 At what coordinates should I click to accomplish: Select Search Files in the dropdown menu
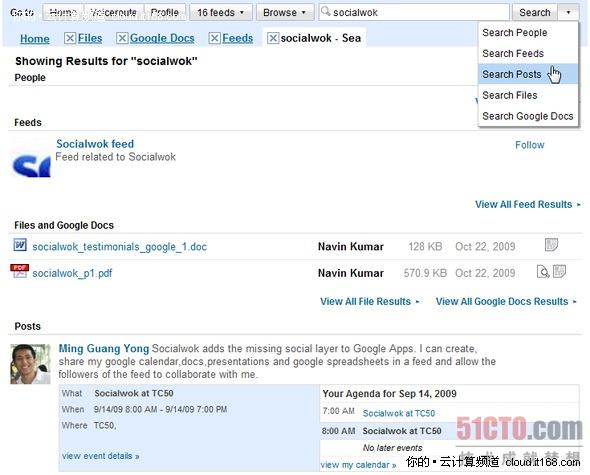528,95
